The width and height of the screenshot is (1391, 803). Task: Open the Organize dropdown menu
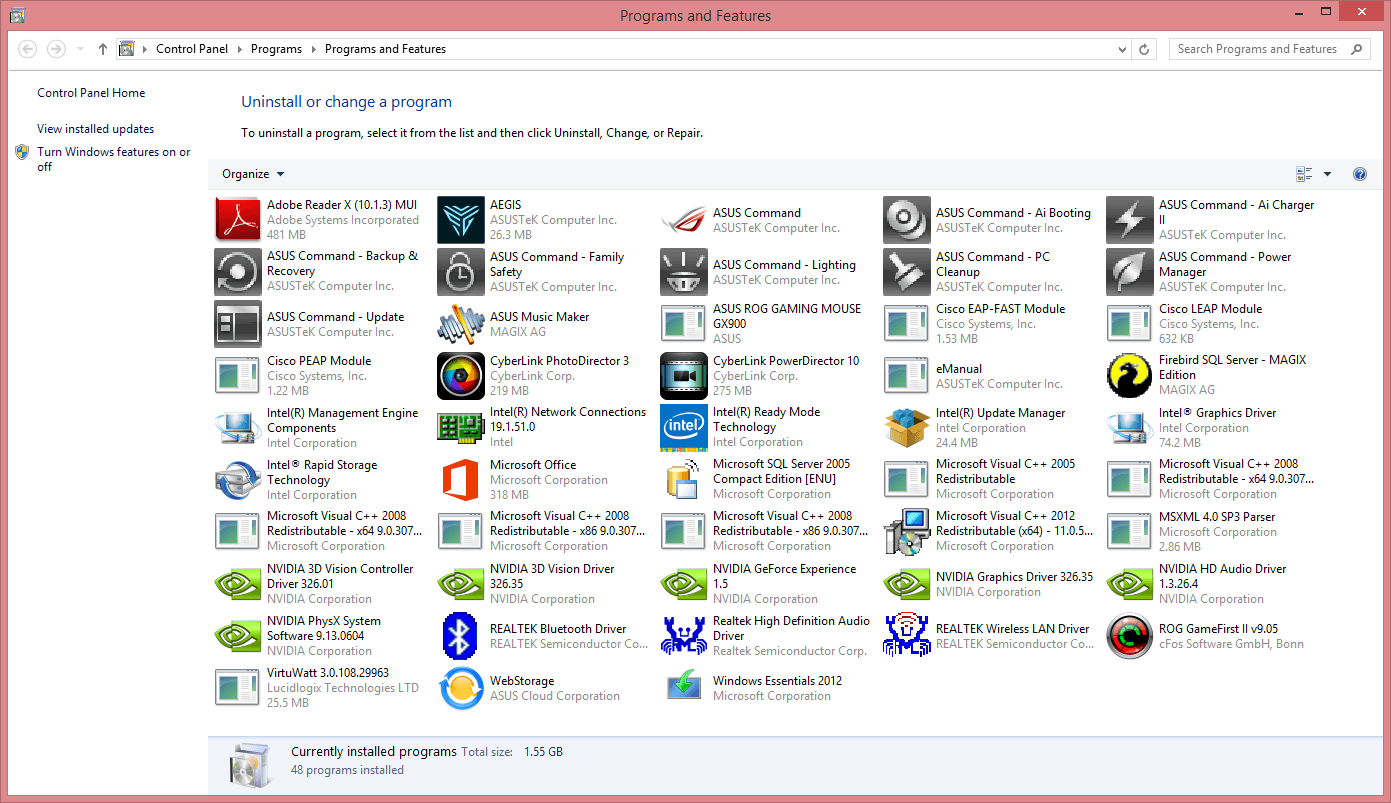tap(253, 174)
